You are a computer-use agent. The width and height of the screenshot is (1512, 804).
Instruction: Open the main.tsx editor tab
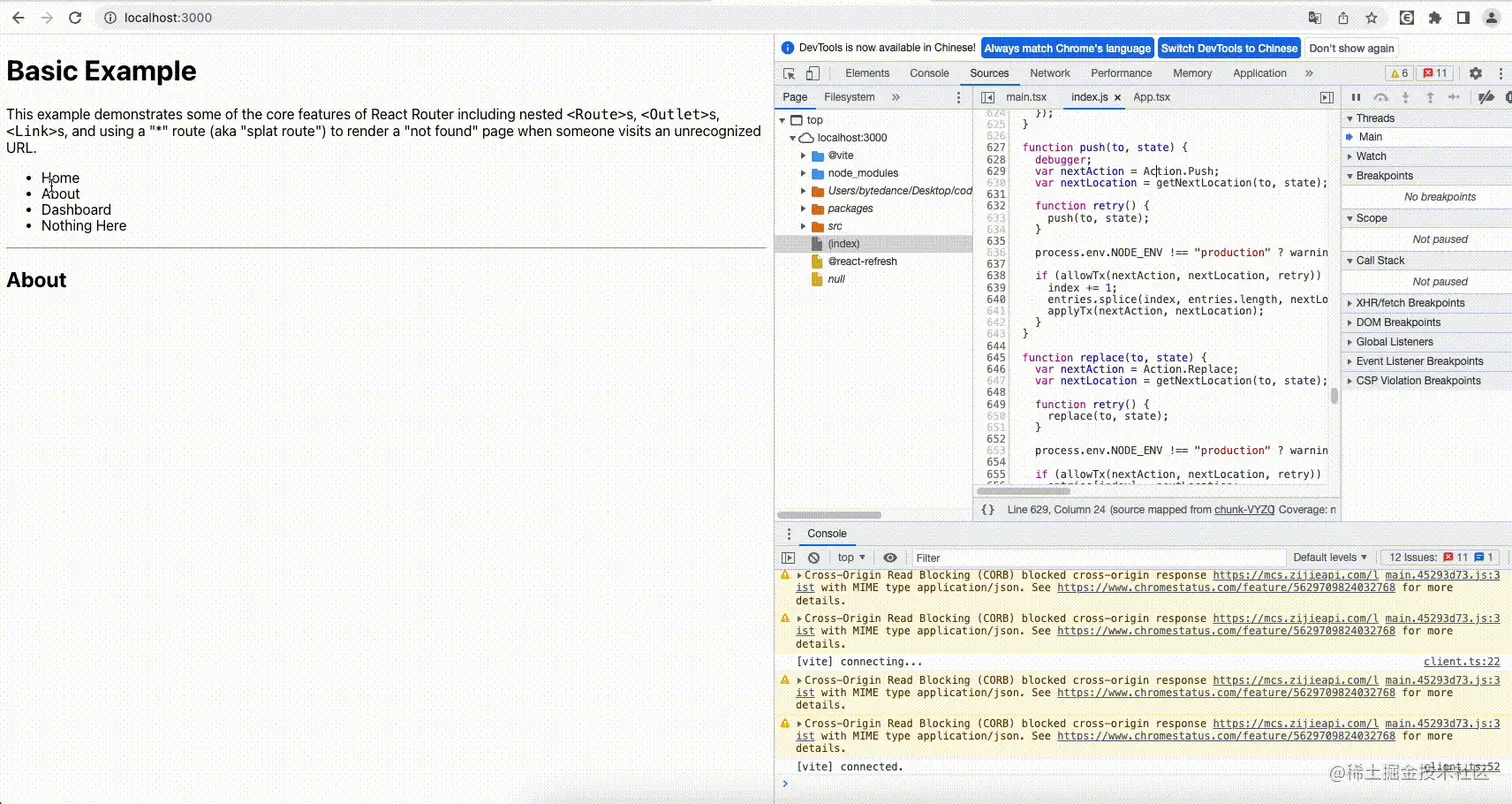click(1026, 97)
